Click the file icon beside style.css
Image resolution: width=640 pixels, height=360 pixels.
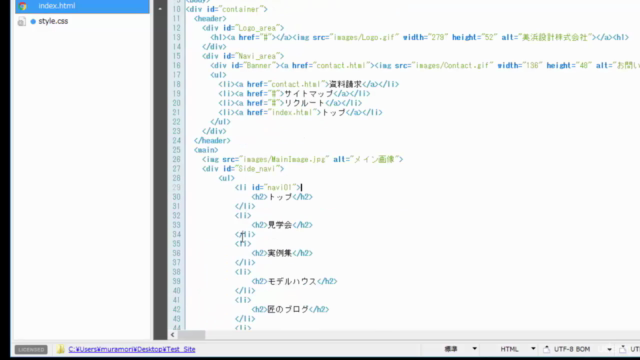(22, 22)
